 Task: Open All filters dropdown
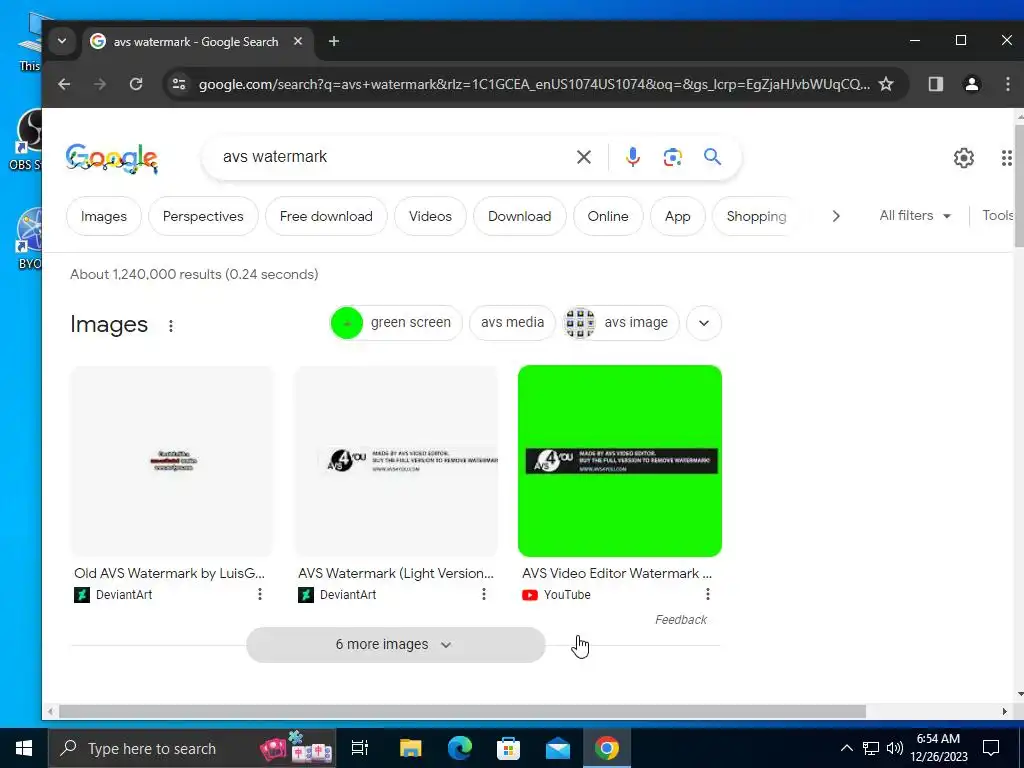tap(915, 216)
